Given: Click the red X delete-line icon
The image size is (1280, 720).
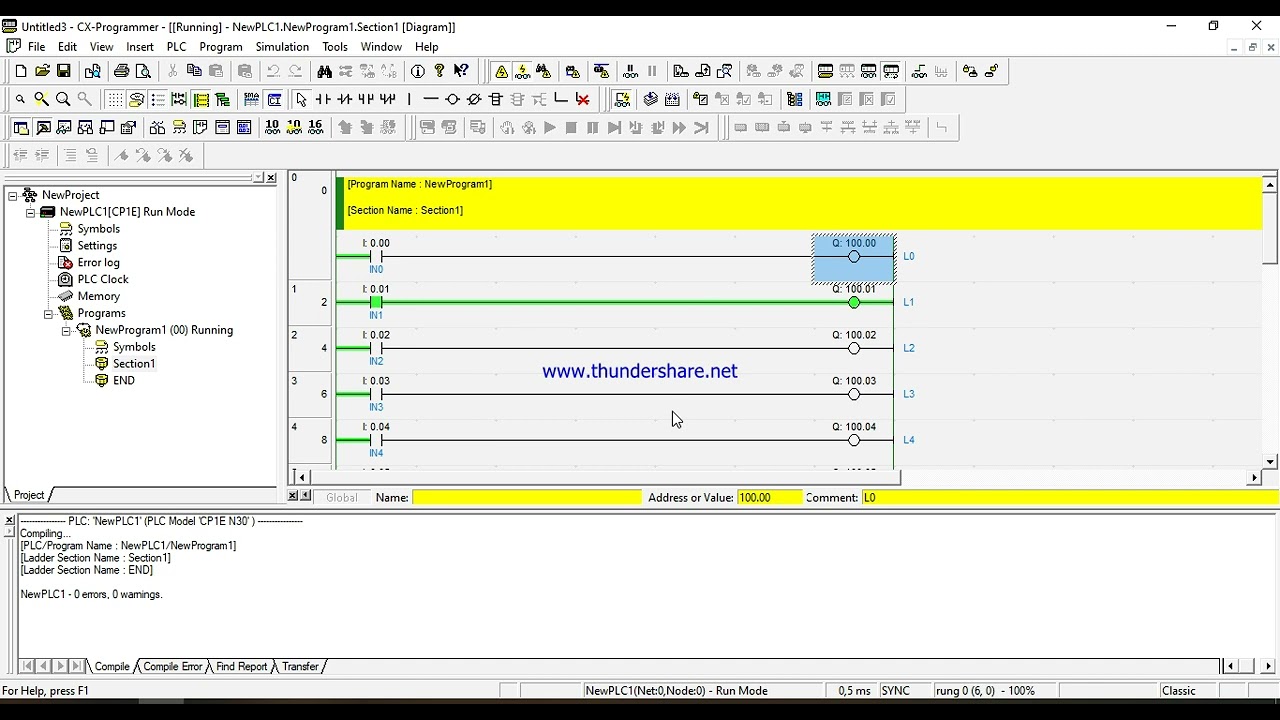Looking at the screenshot, I should (583, 99).
